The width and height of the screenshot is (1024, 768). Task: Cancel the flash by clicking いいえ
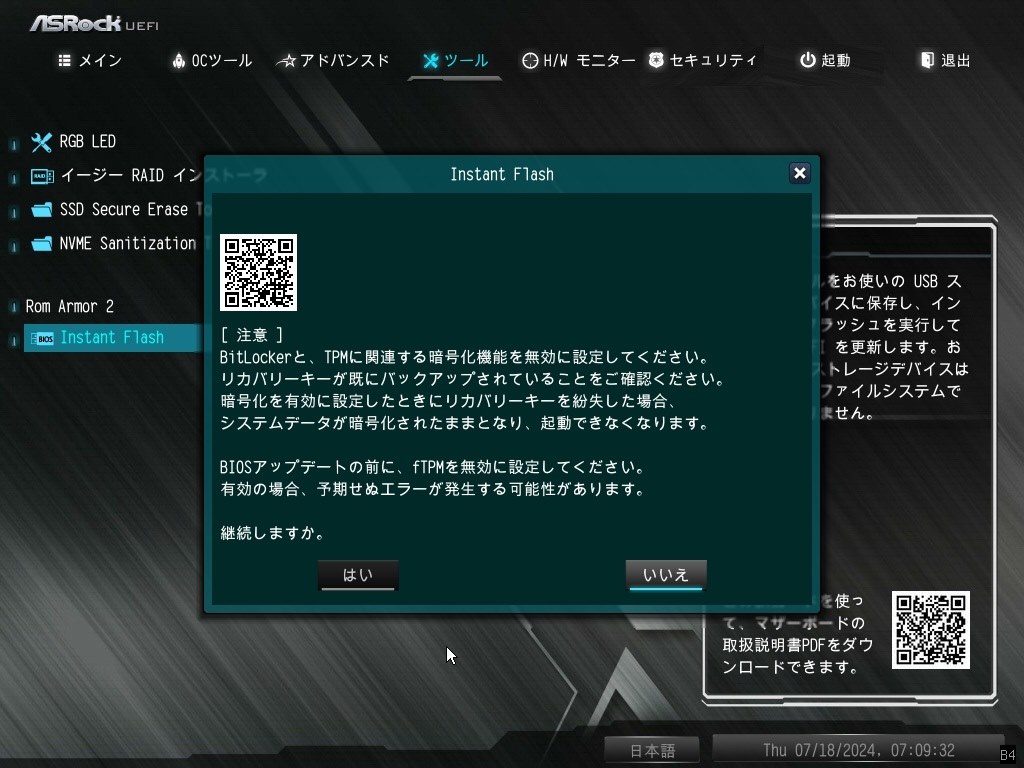tap(665, 574)
